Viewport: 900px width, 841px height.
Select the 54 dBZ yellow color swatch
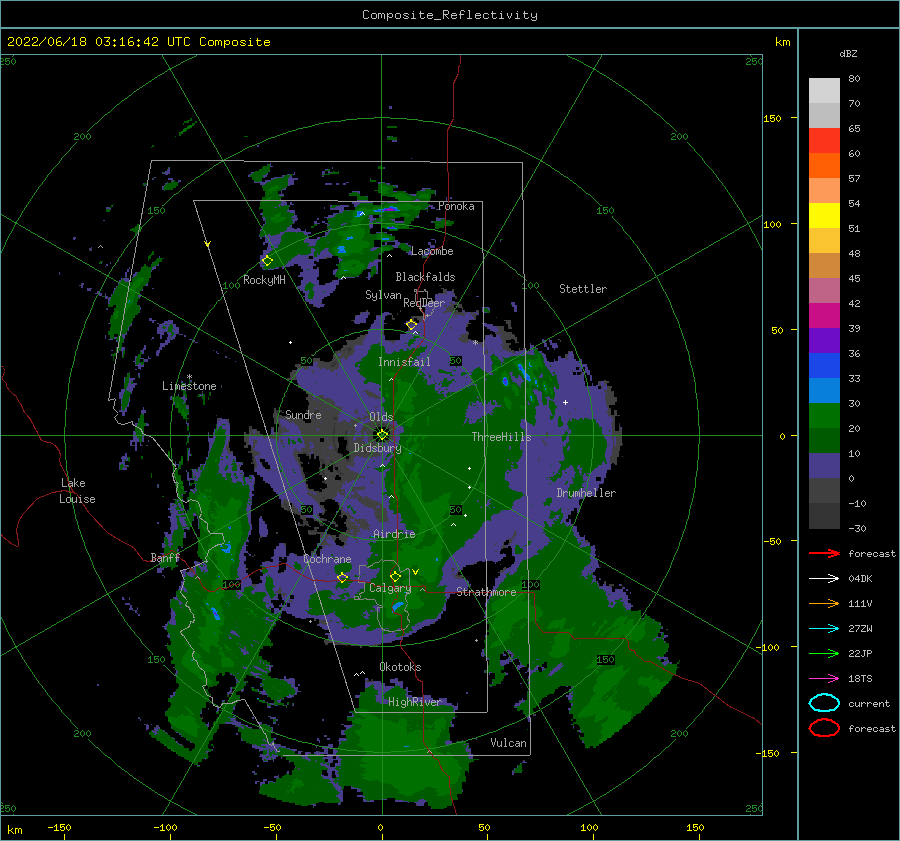(824, 215)
